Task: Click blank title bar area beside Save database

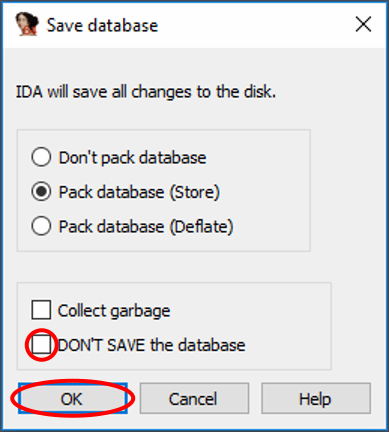Action: (253, 25)
